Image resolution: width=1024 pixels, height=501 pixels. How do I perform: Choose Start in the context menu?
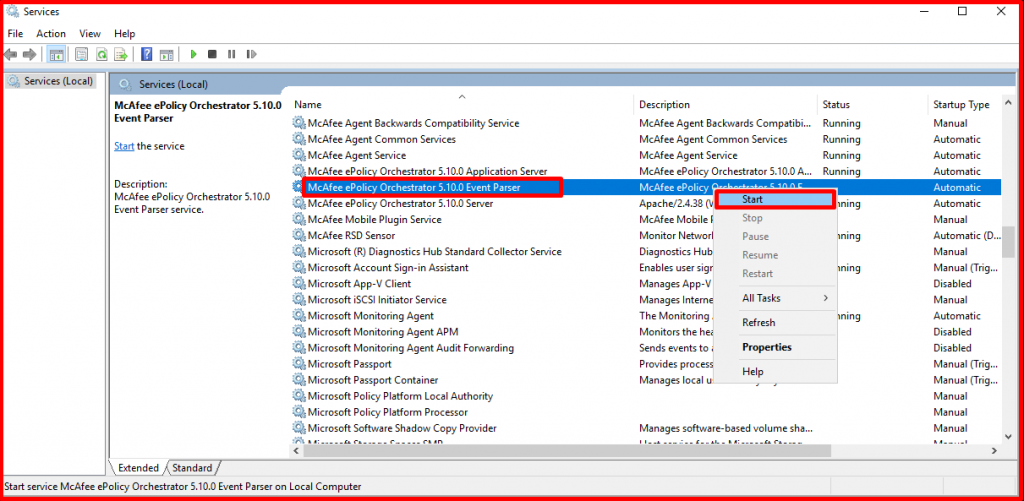(775, 199)
